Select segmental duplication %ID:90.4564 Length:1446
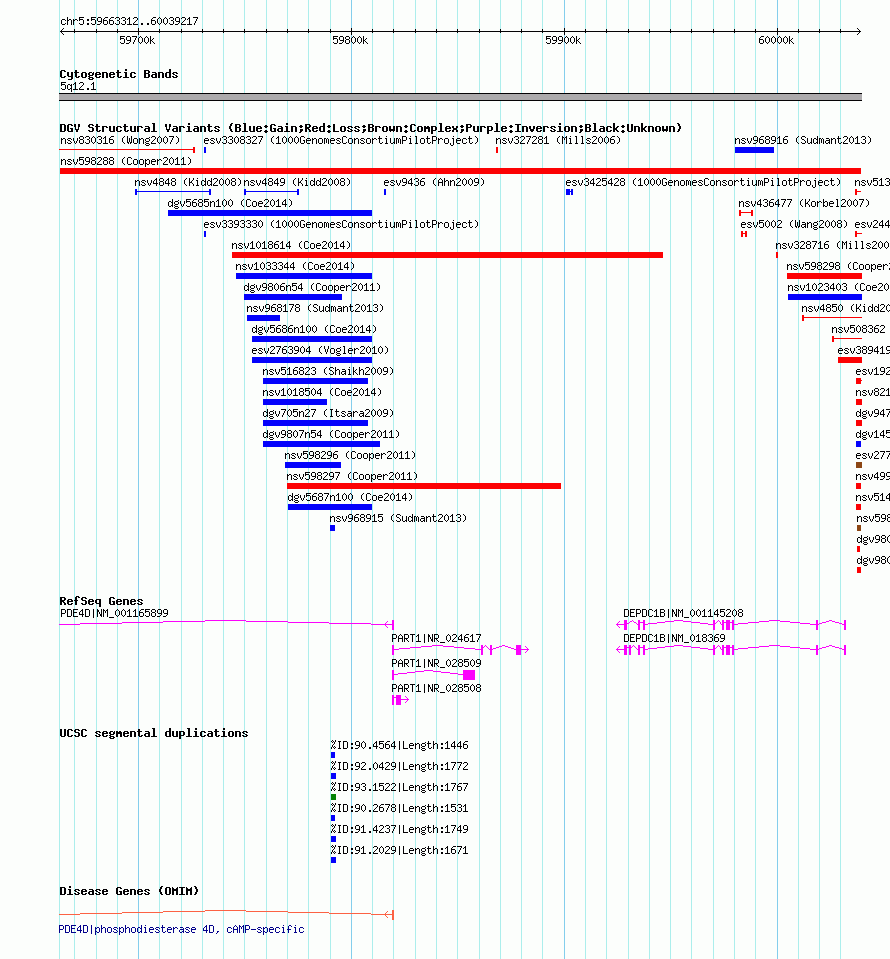The width and height of the screenshot is (890, 959). pos(399,746)
